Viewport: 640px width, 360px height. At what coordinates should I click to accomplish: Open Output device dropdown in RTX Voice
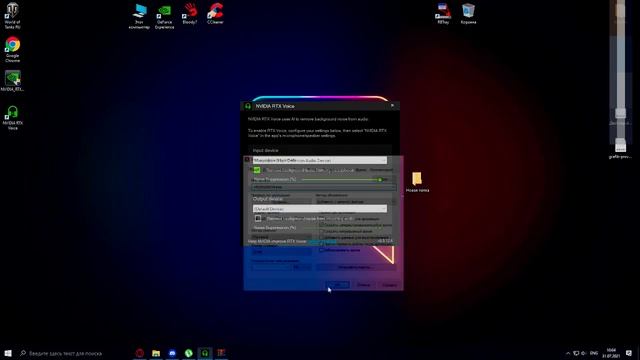click(320, 209)
